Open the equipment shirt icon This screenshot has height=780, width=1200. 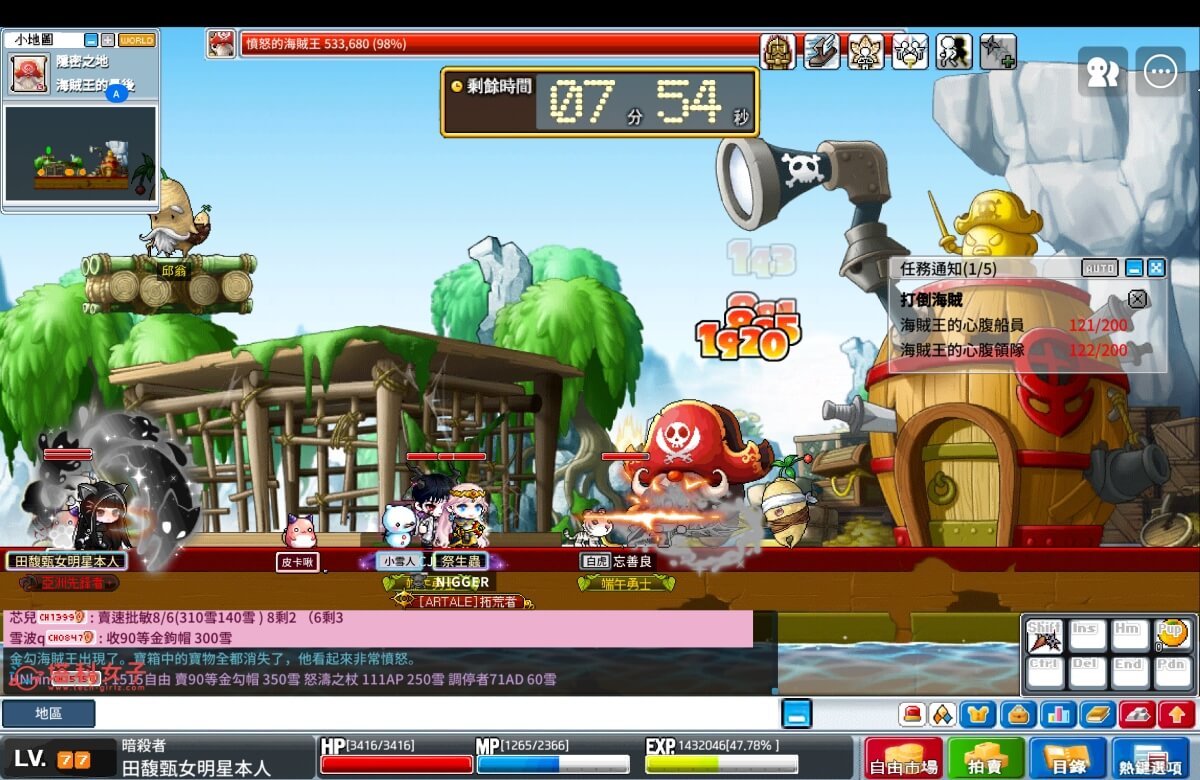(978, 715)
